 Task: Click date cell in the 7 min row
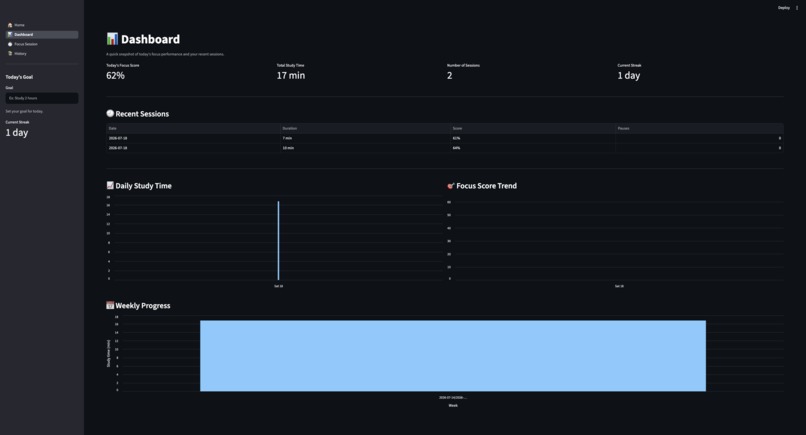tap(193, 138)
